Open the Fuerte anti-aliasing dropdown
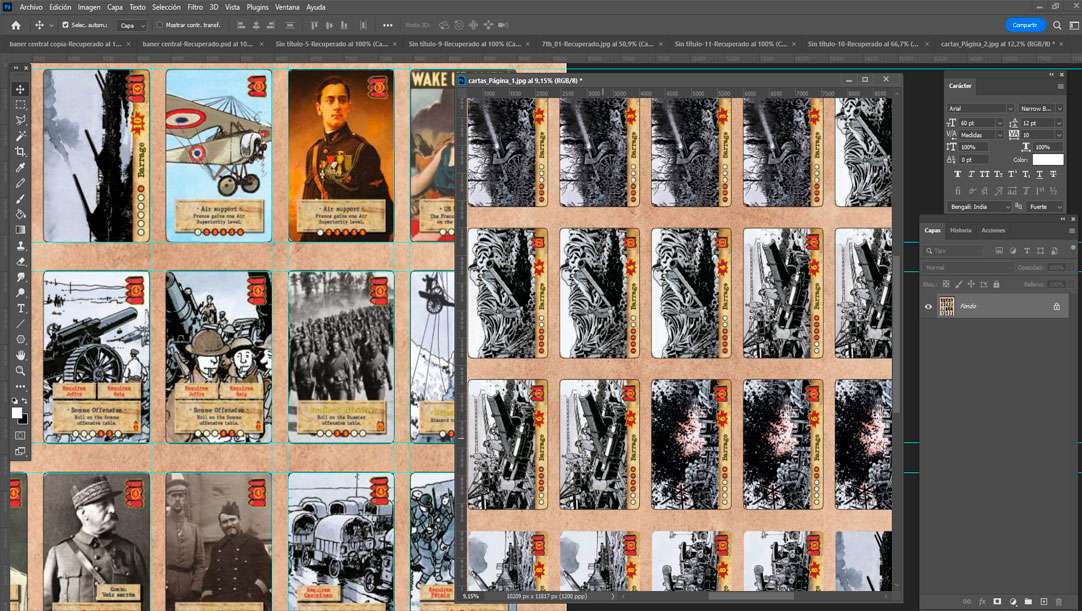The height and width of the screenshot is (611, 1082). 1045,206
